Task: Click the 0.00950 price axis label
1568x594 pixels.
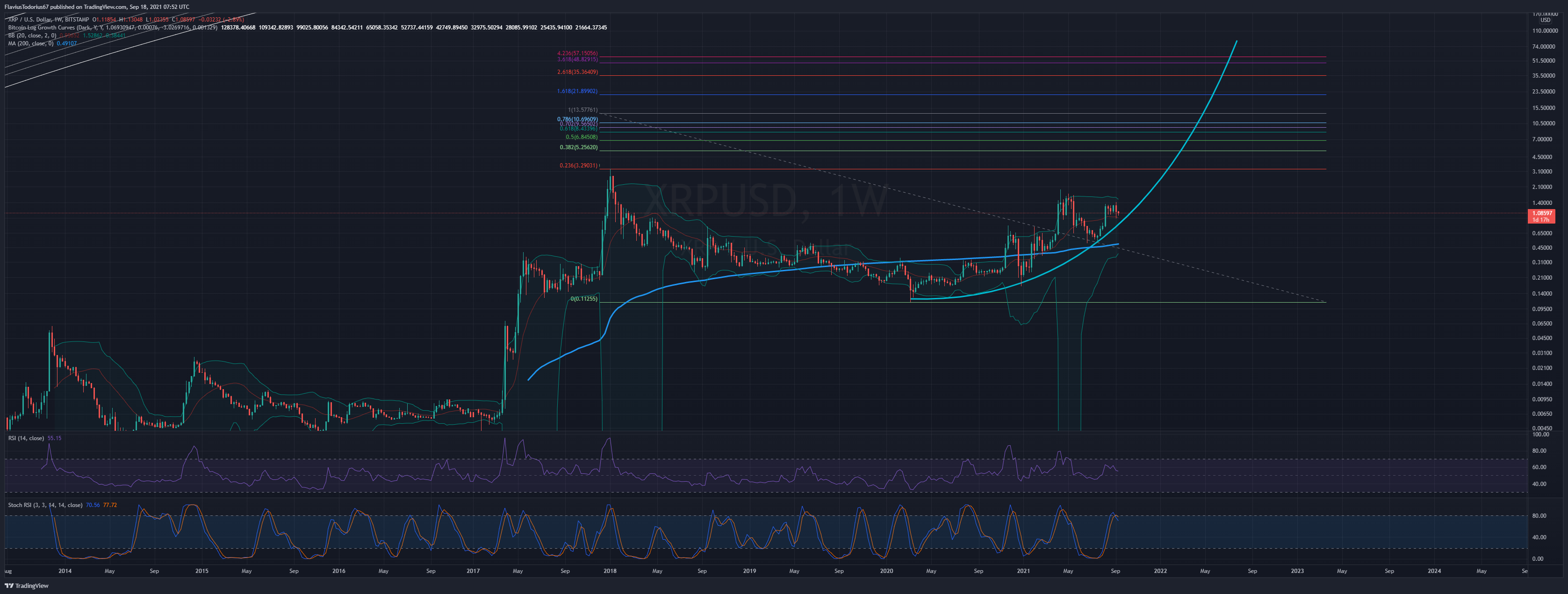Action: (x=1542, y=399)
